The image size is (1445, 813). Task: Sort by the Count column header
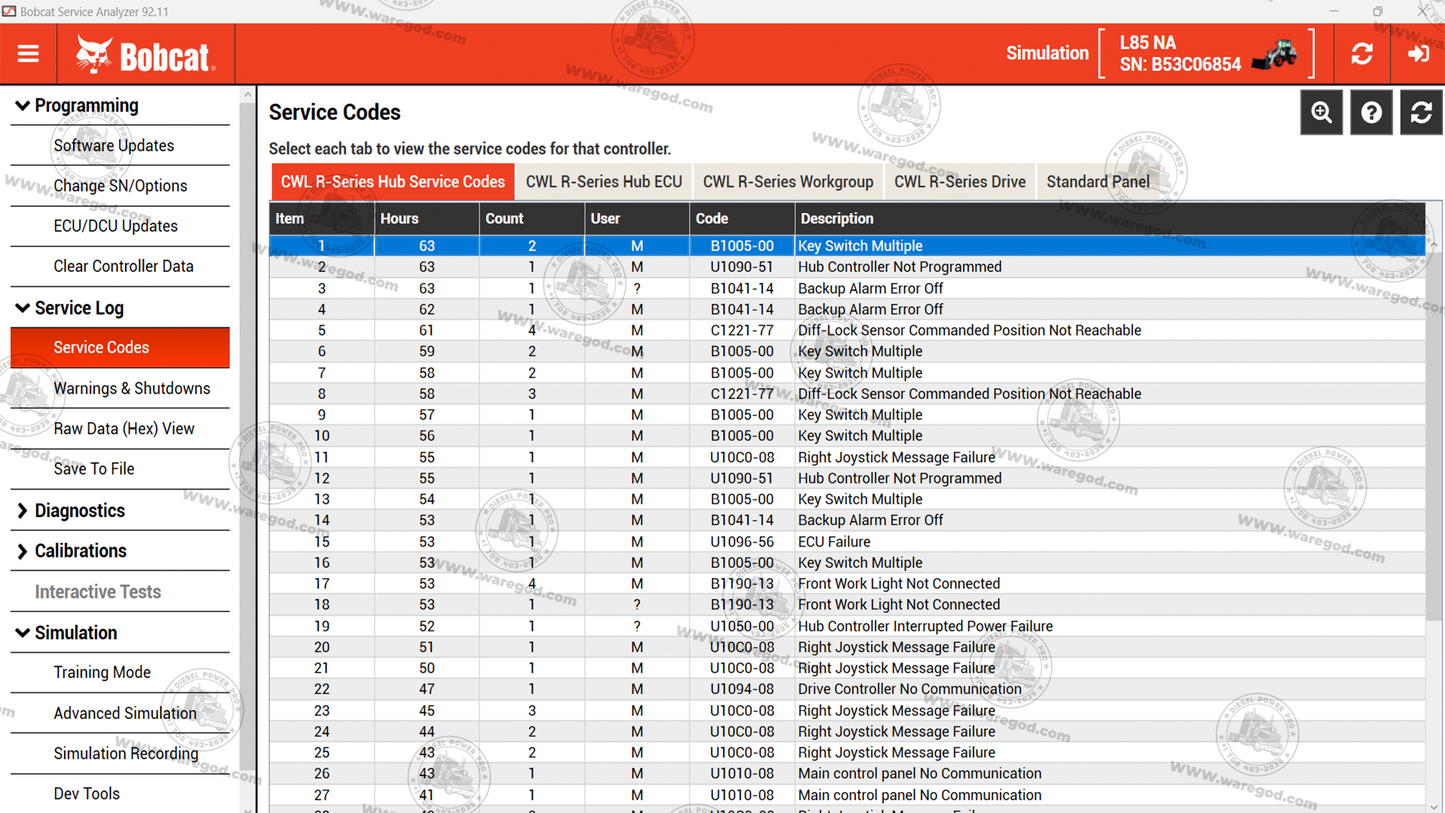[x=532, y=218]
